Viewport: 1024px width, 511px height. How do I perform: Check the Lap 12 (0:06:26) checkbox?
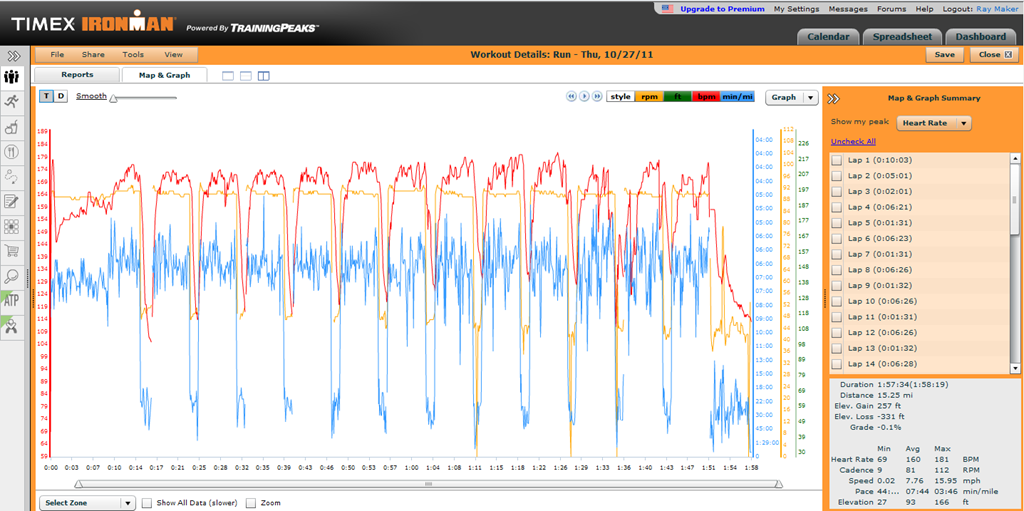coord(837,333)
